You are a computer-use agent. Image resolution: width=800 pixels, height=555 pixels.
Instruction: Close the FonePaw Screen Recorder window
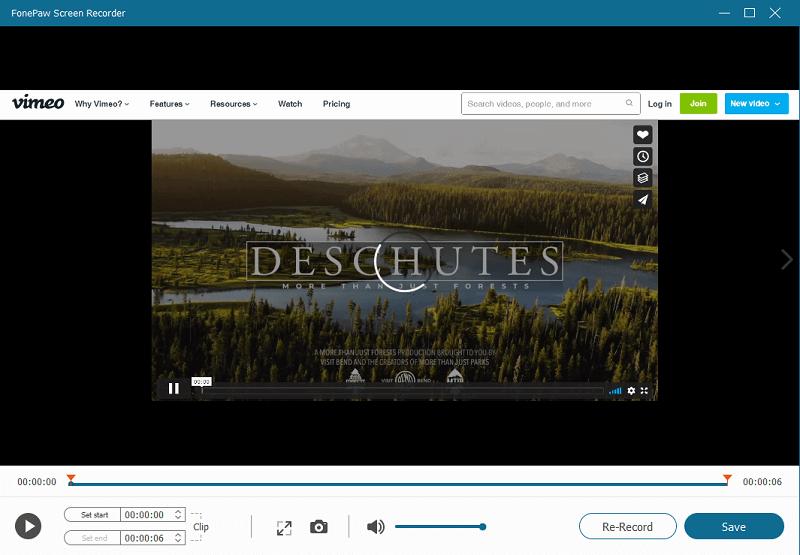coord(774,13)
